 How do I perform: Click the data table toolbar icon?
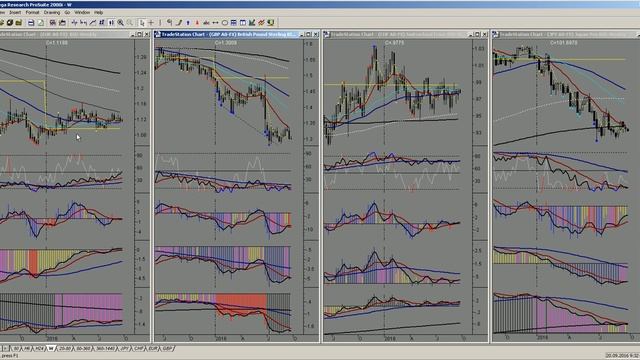(233, 22)
